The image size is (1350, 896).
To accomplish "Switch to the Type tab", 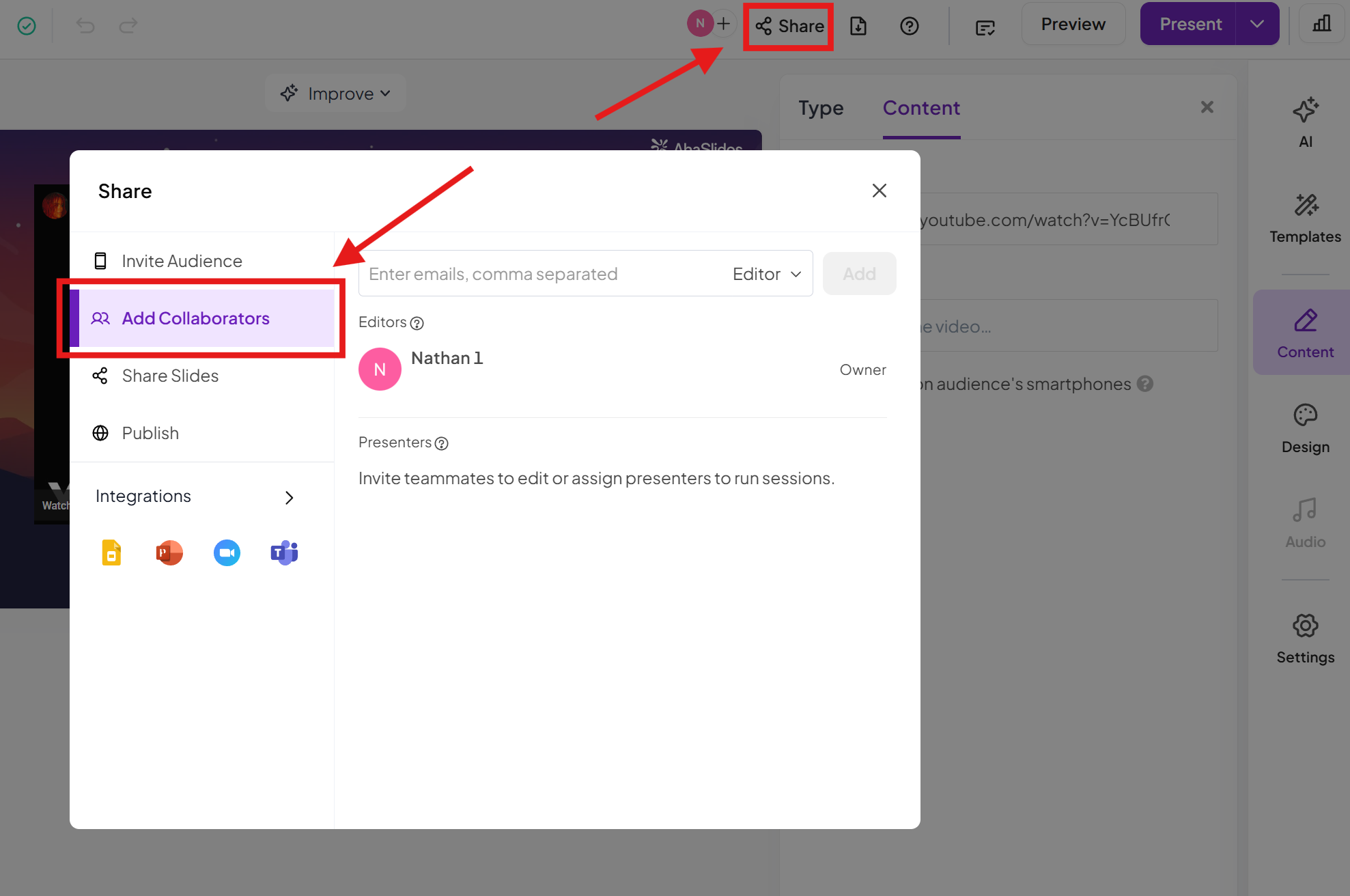I will pos(821,108).
